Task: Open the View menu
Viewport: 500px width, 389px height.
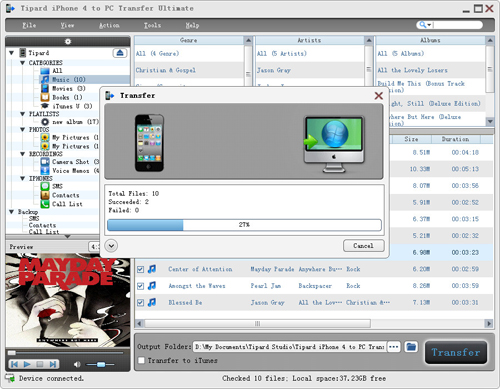Action: coord(67,25)
